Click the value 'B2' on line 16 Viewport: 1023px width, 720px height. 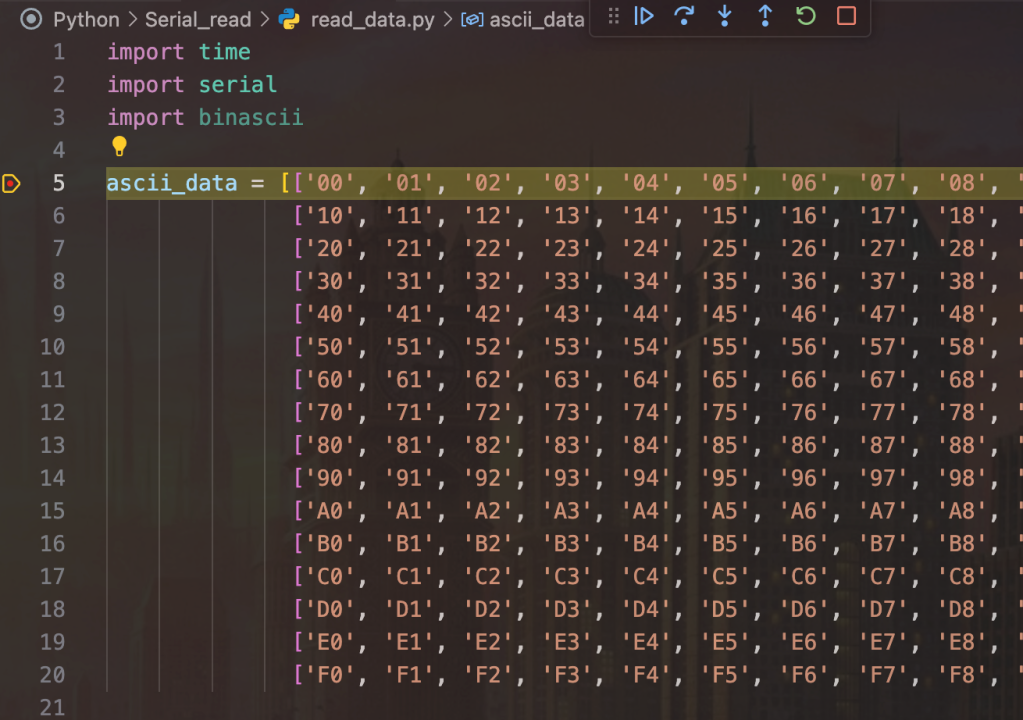point(487,543)
